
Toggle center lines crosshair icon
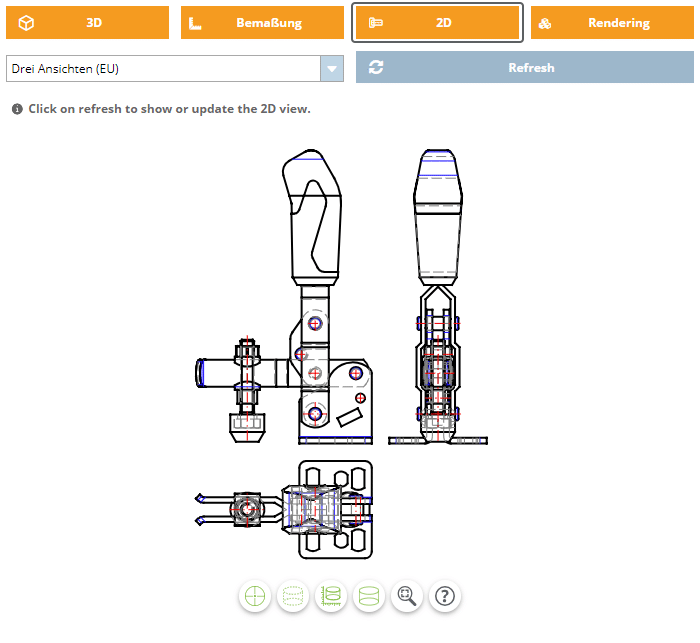click(x=255, y=596)
